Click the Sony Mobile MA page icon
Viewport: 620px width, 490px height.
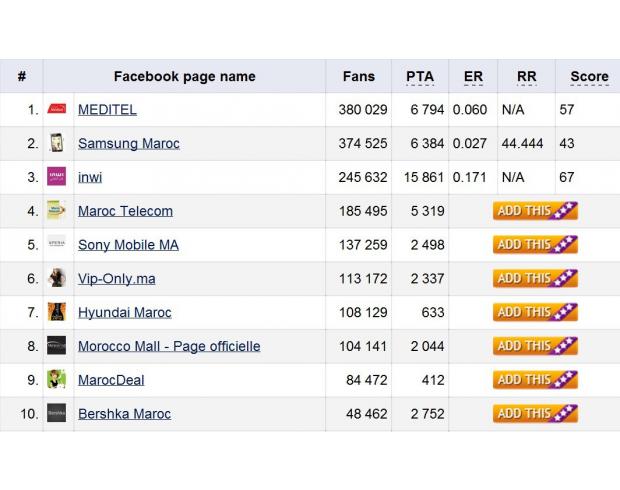(x=57, y=243)
